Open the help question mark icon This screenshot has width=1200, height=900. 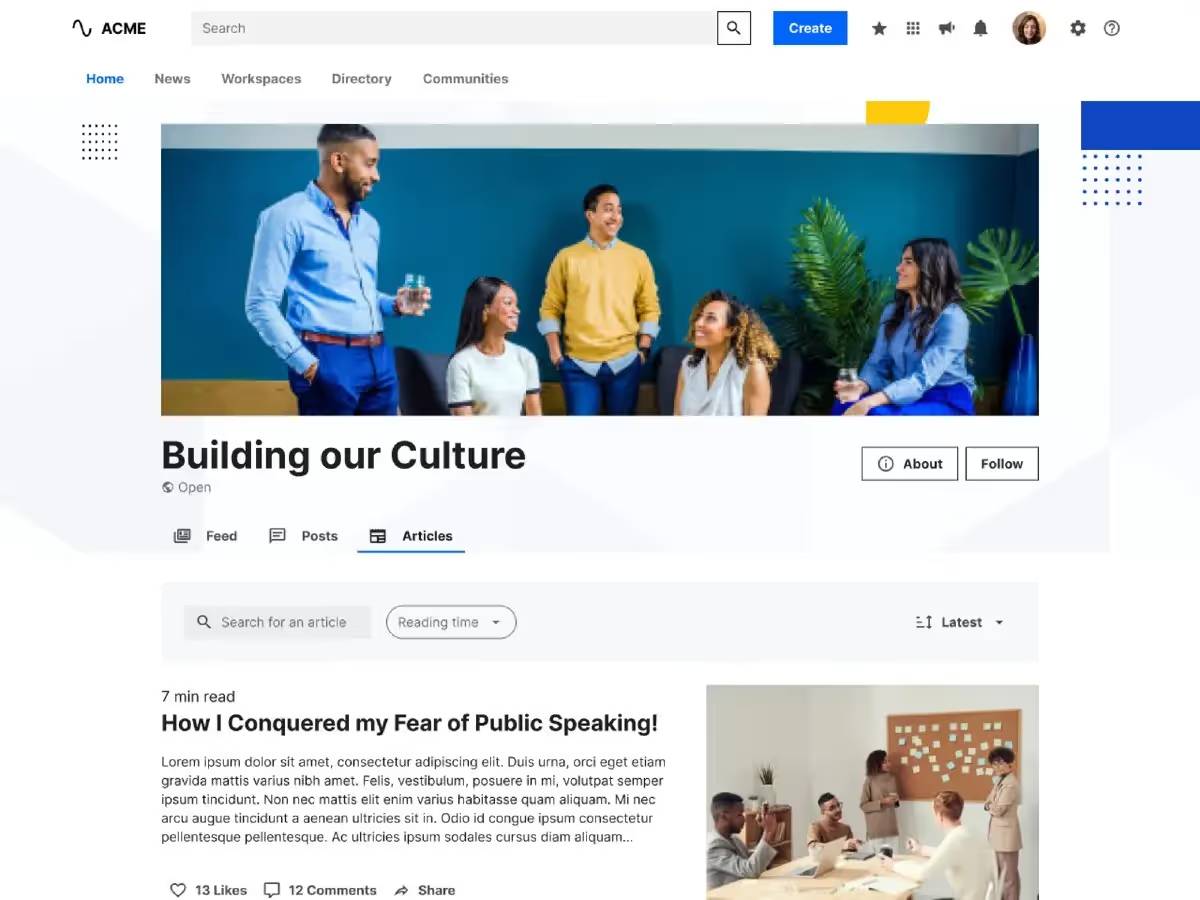[1112, 28]
